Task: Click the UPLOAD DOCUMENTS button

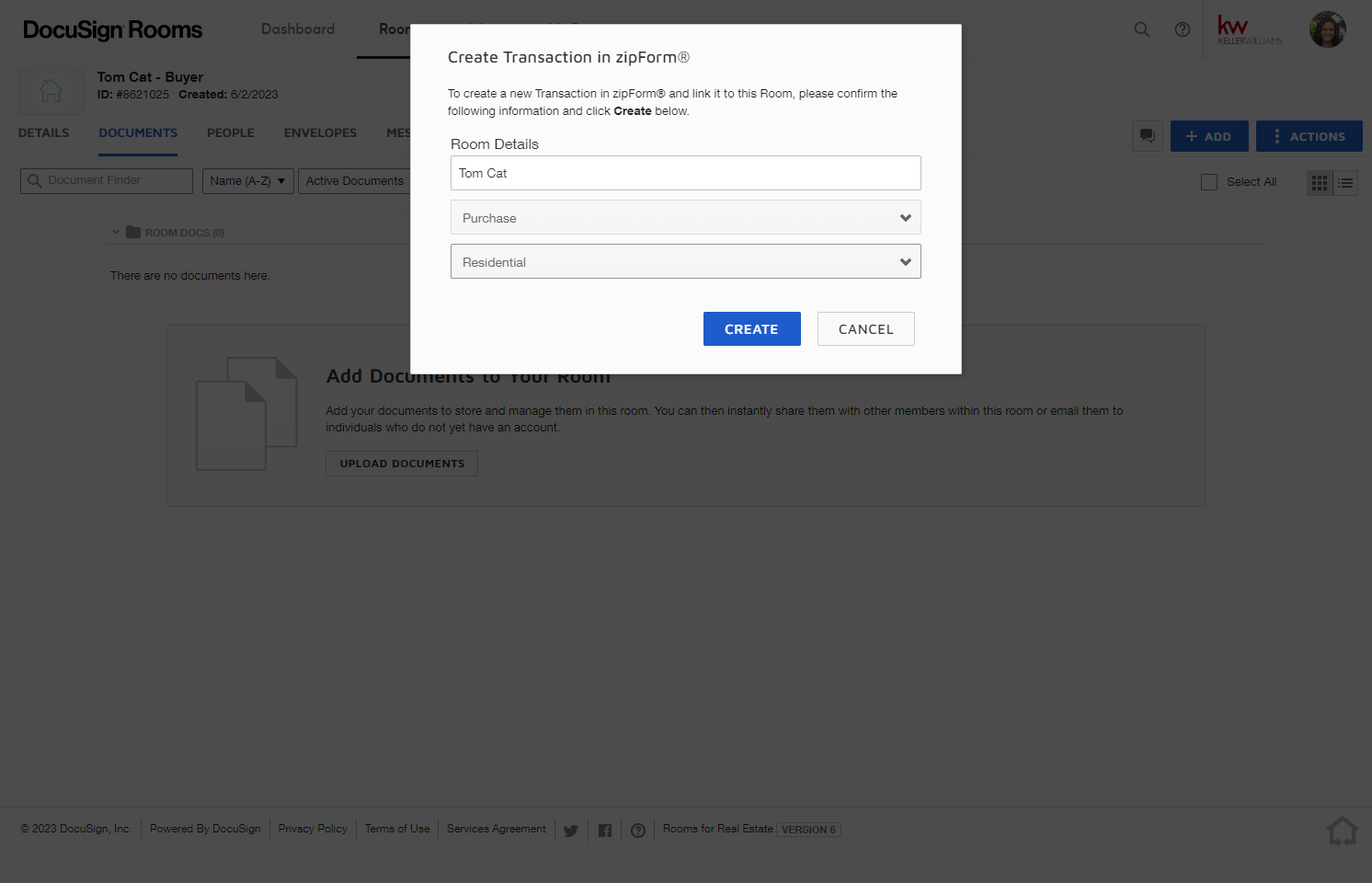Action: [x=402, y=464]
